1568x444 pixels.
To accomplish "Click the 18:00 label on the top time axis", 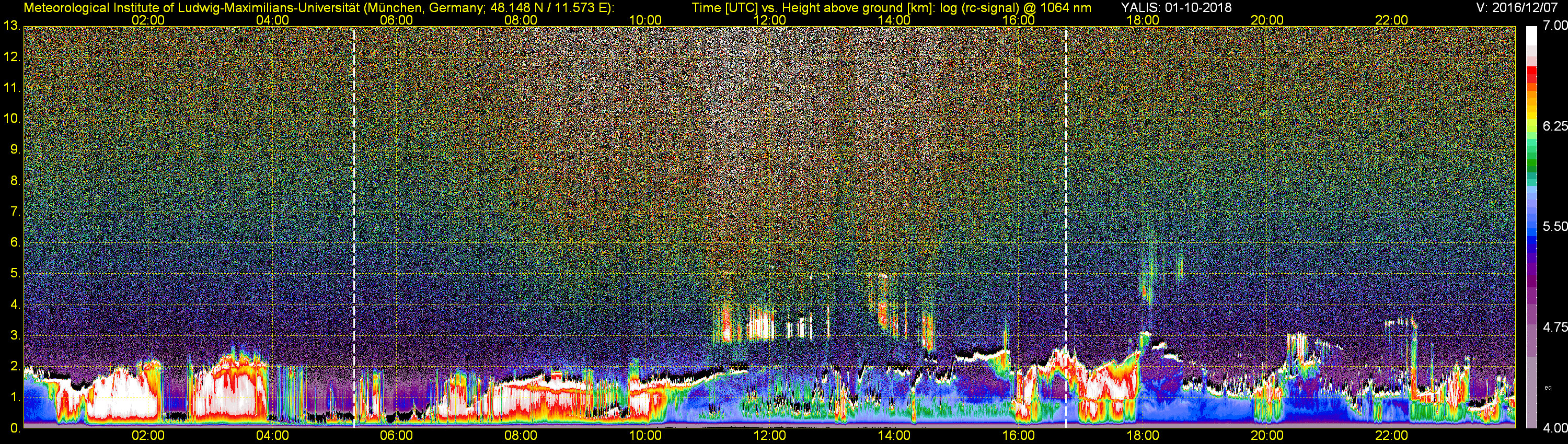I will pos(1143,20).
